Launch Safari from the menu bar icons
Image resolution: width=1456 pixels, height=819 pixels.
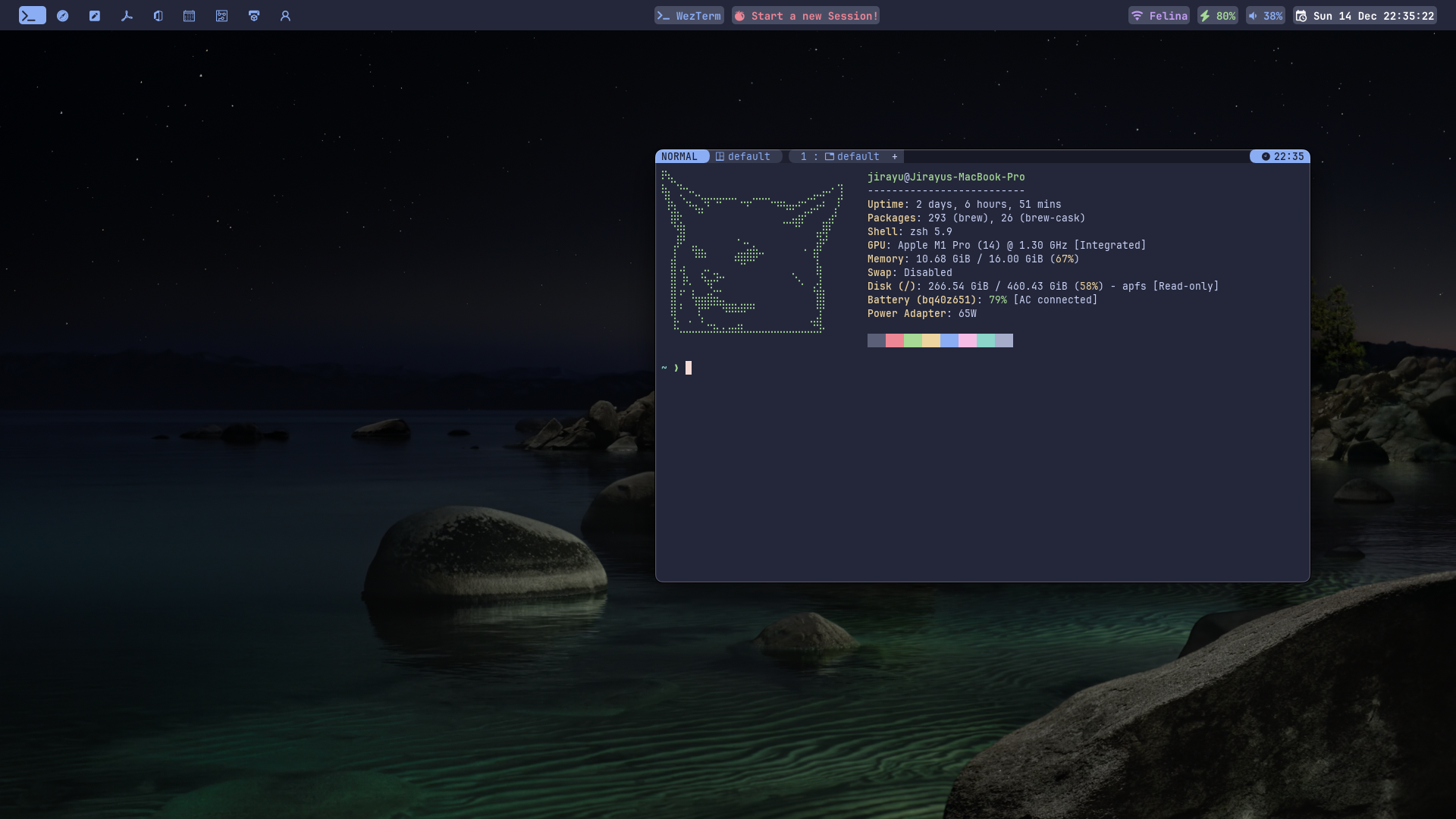[x=63, y=15]
